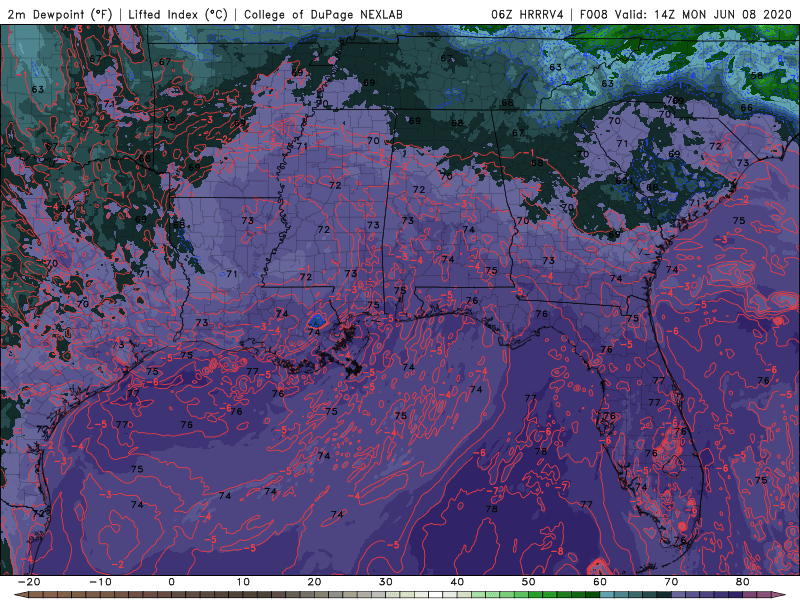Screen dimensions: 800x600
Task: Click the 30 label on the color scale
Action: click(386, 582)
